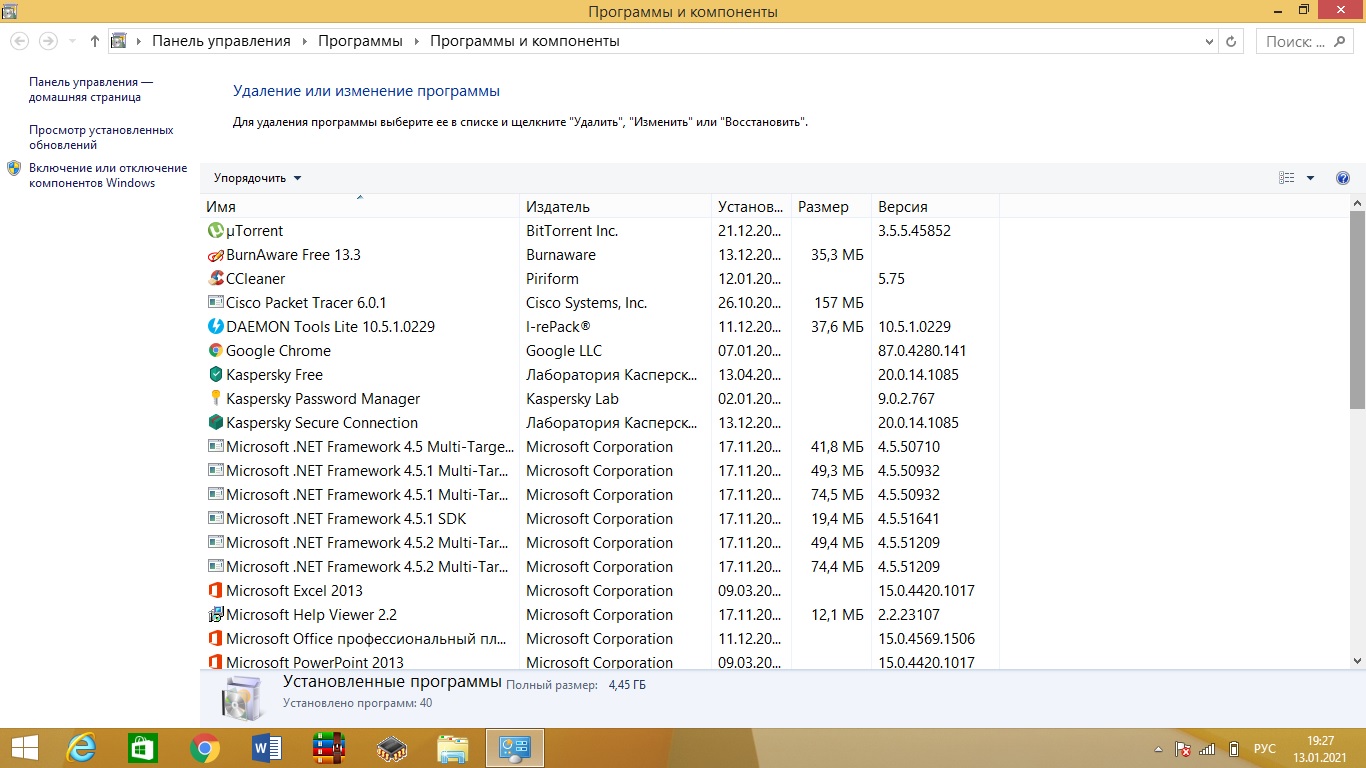Screen dimensions: 1366x768
Task: Click version 9.0.2.767 cell
Action: tap(904, 399)
